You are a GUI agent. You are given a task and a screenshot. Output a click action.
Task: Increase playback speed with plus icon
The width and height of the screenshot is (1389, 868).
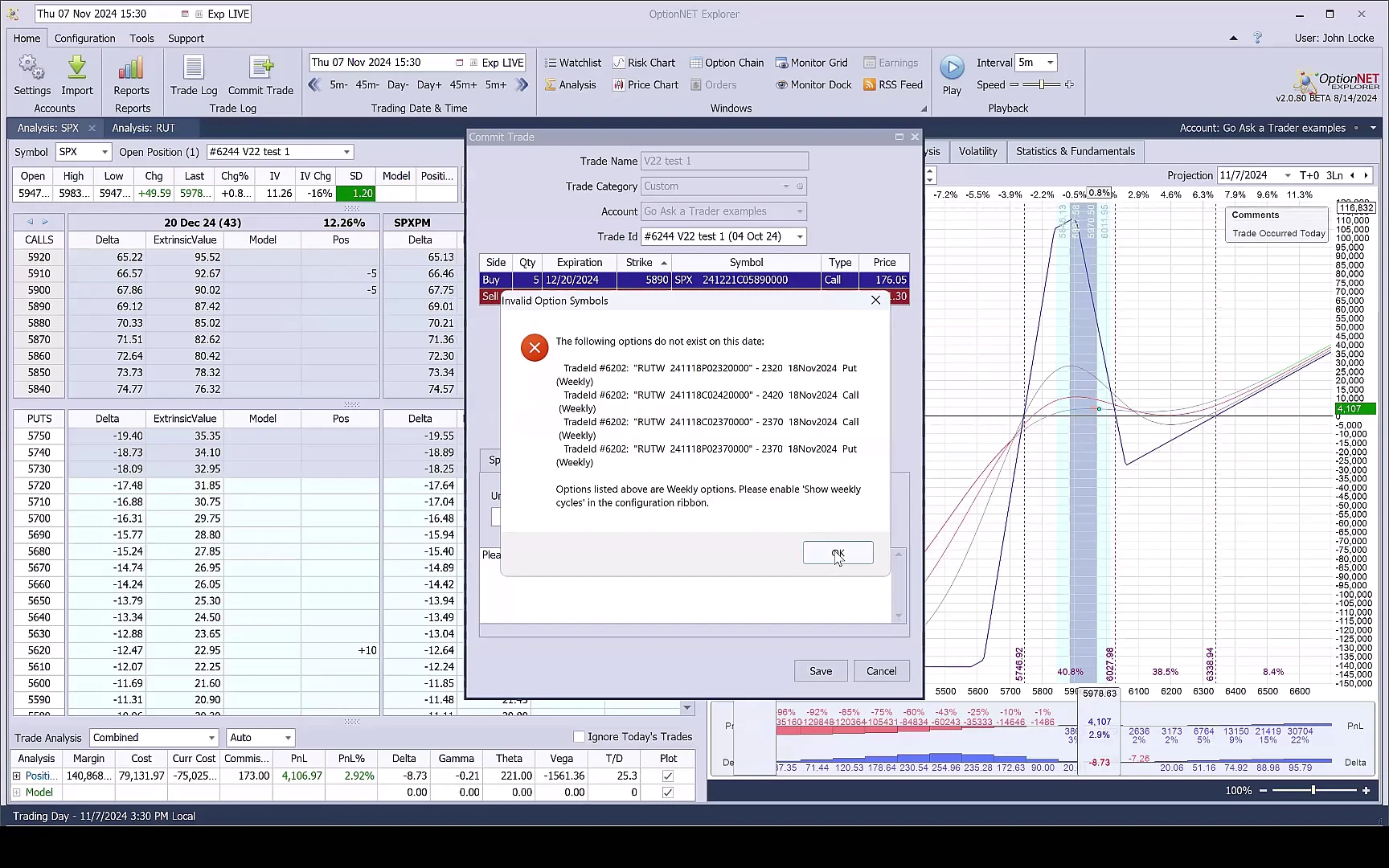[x=1069, y=84]
